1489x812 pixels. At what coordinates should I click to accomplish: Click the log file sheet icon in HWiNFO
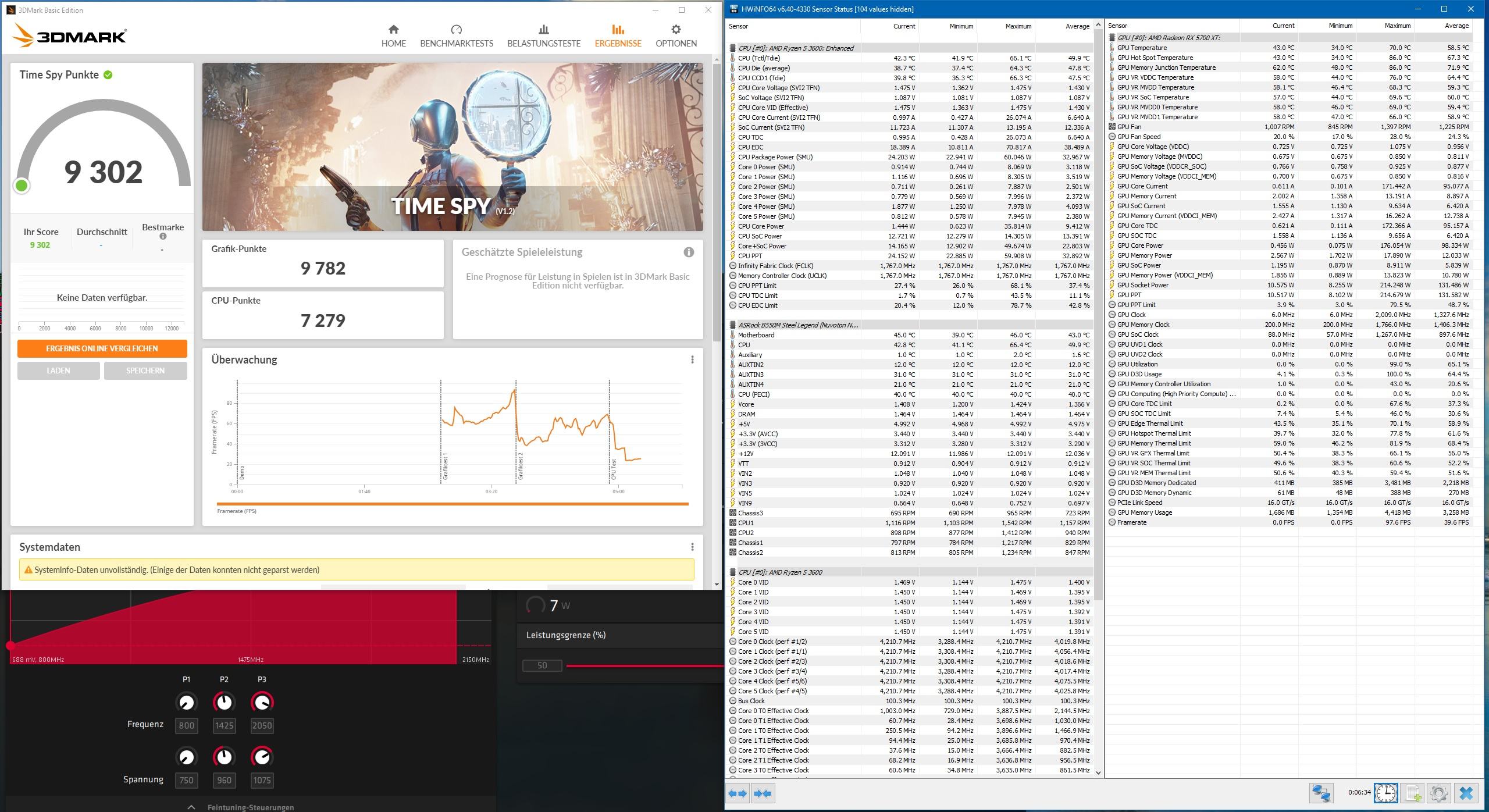(1412, 793)
